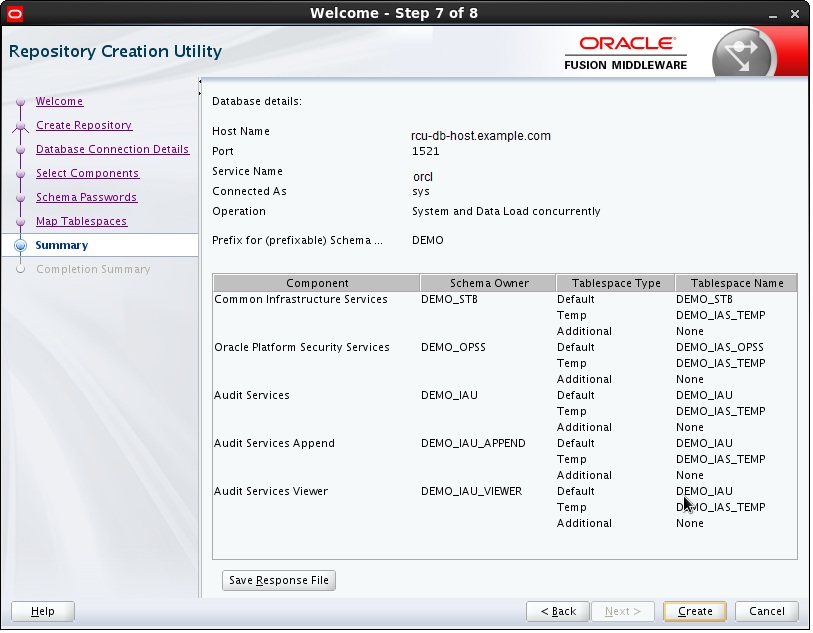Cancel the repository creation wizard

coord(767,611)
